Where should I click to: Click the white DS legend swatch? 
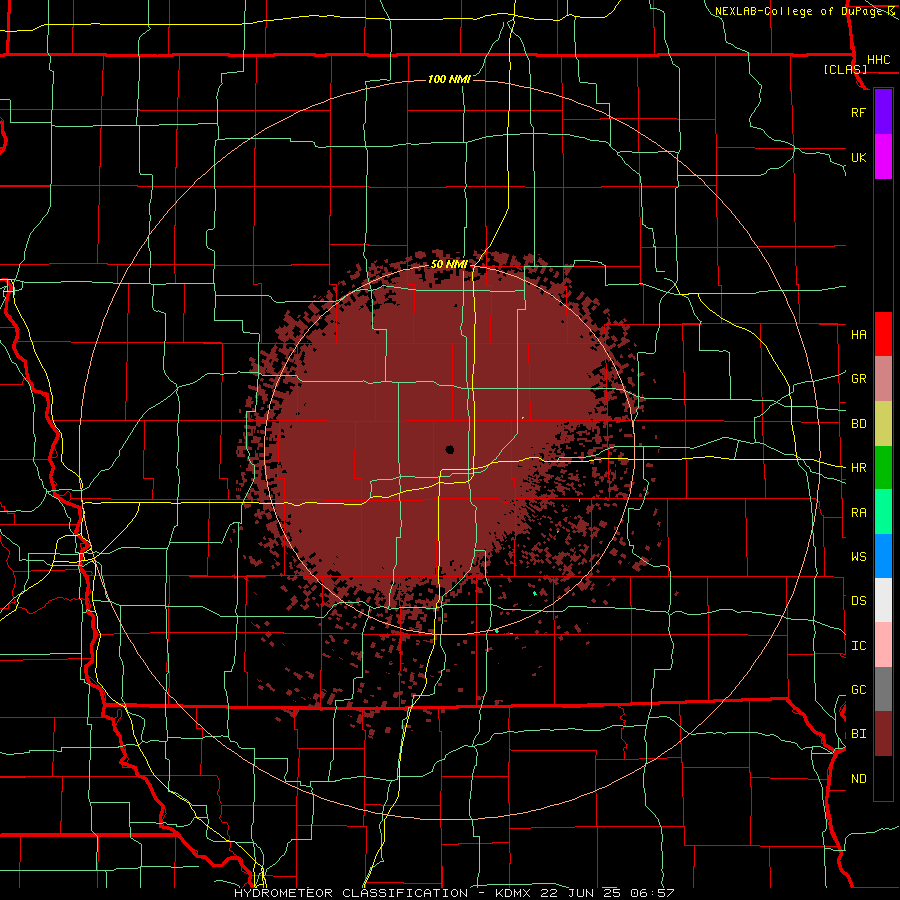coord(883,600)
